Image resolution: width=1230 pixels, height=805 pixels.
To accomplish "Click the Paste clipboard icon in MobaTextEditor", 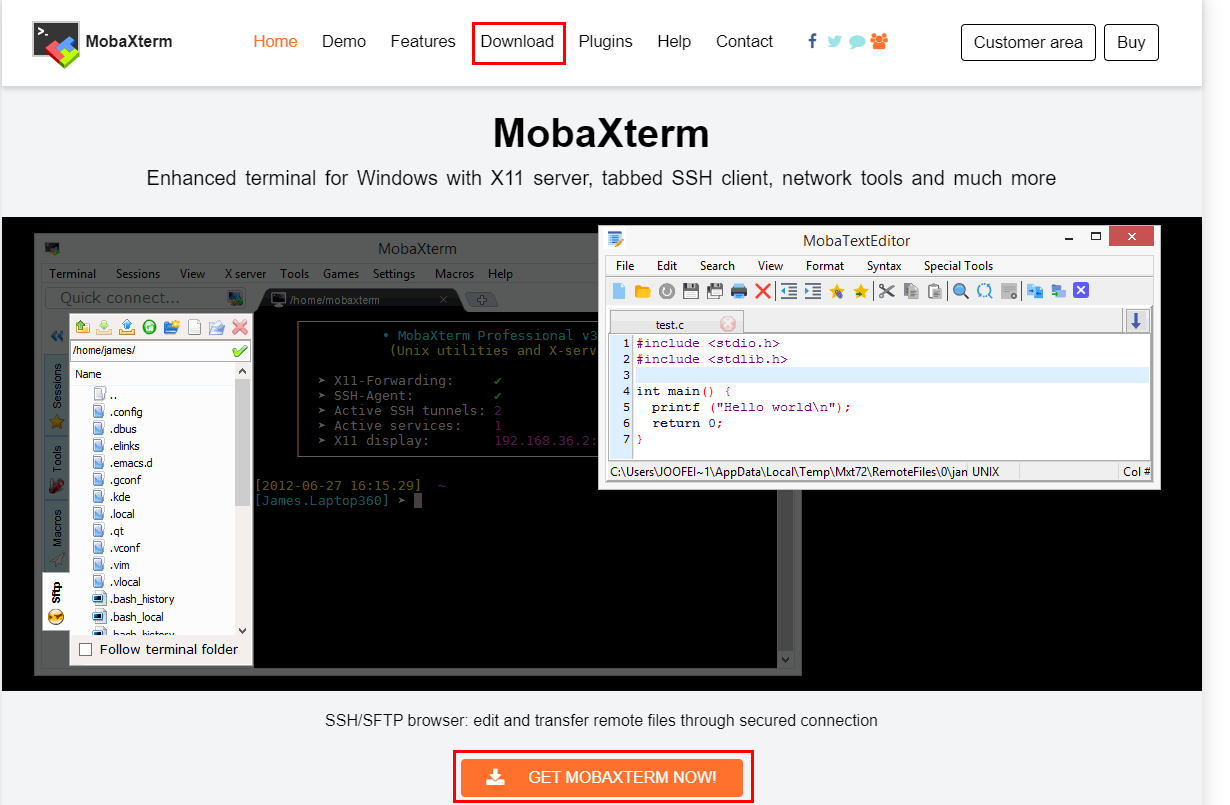I will click(x=934, y=291).
